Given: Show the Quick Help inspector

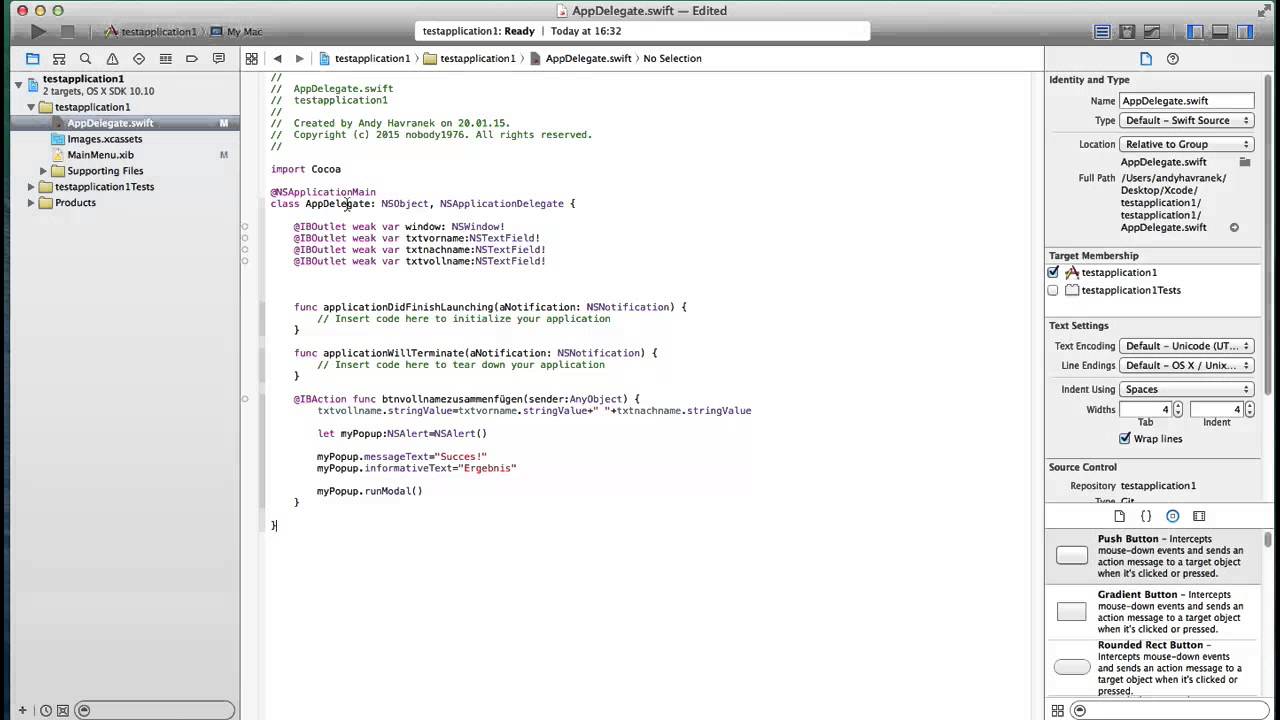Looking at the screenshot, I should [1173, 59].
